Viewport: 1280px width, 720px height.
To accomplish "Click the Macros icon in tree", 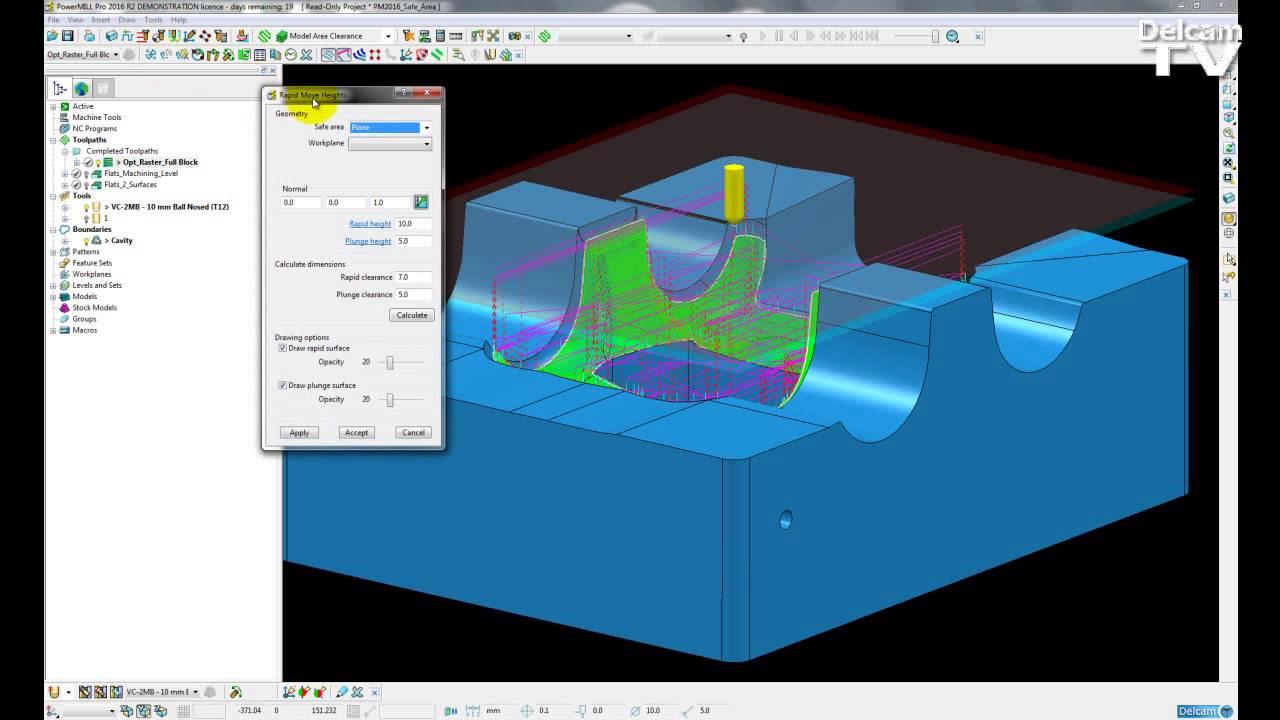I will tap(65, 330).
